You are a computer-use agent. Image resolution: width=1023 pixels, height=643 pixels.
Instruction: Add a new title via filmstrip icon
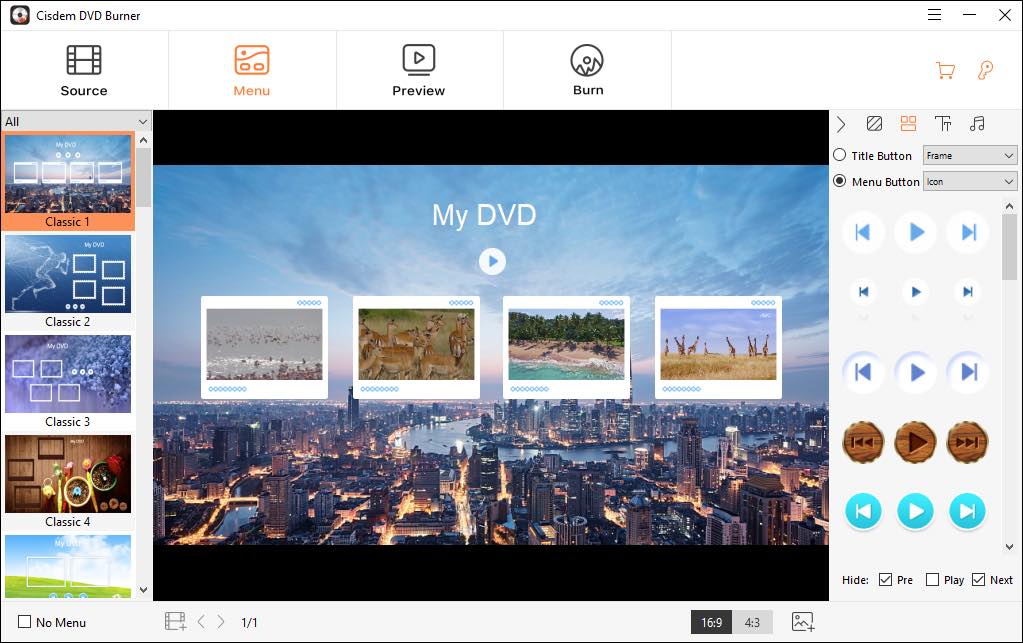click(x=176, y=621)
